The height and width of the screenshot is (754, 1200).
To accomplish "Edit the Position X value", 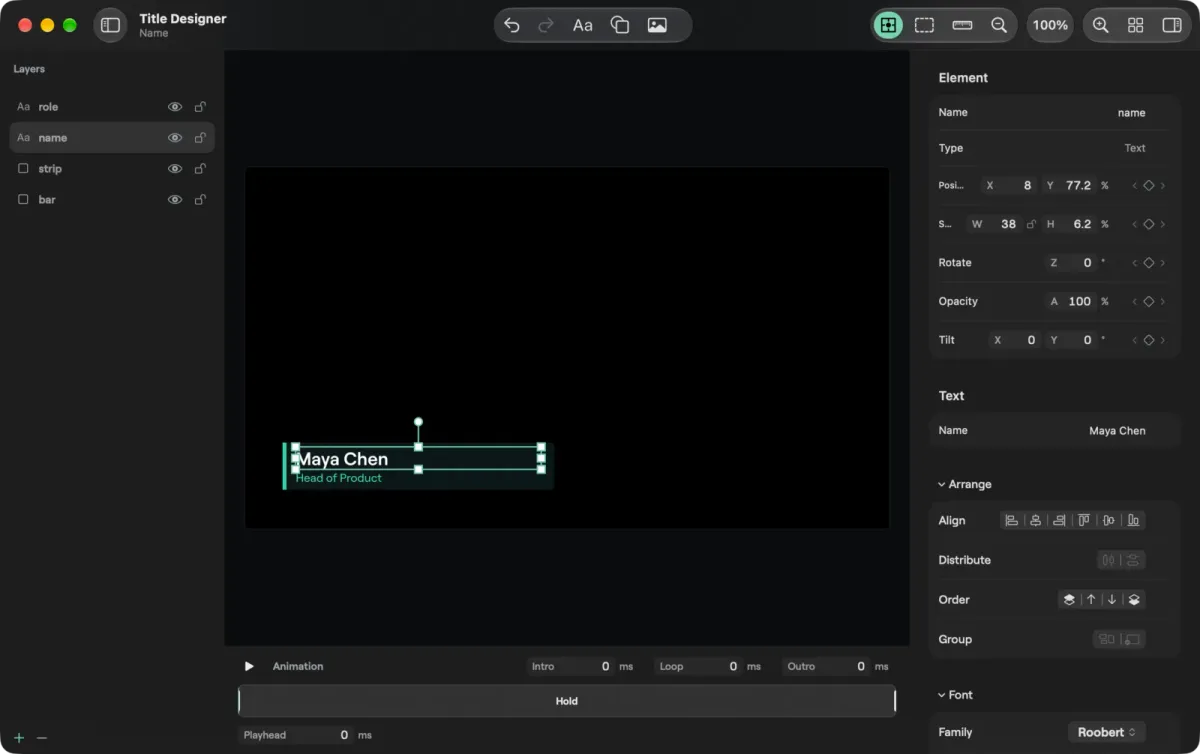I will [x=1008, y=186].
